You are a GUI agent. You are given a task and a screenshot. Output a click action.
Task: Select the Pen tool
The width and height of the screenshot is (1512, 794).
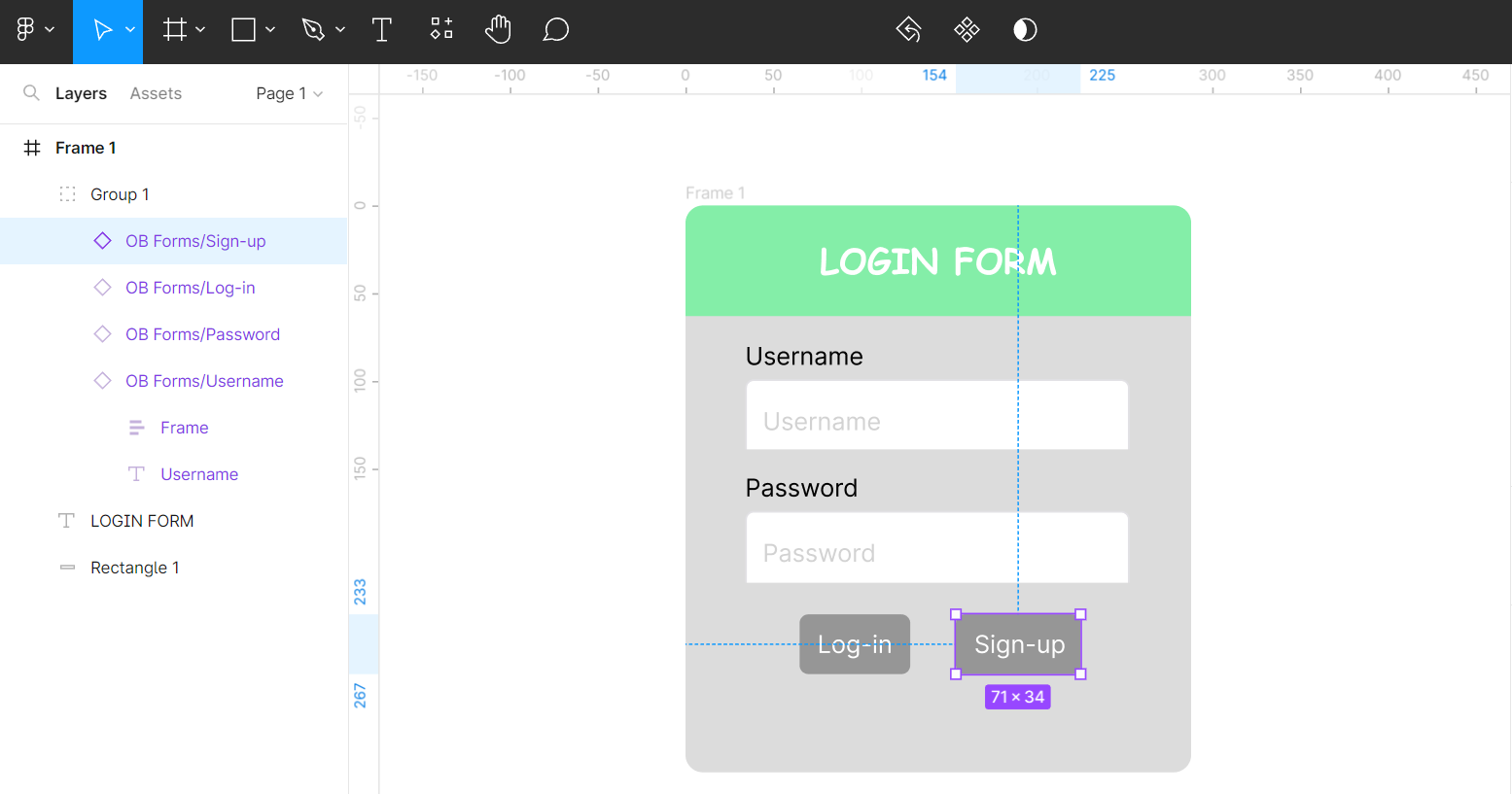(x=312, y=30)
